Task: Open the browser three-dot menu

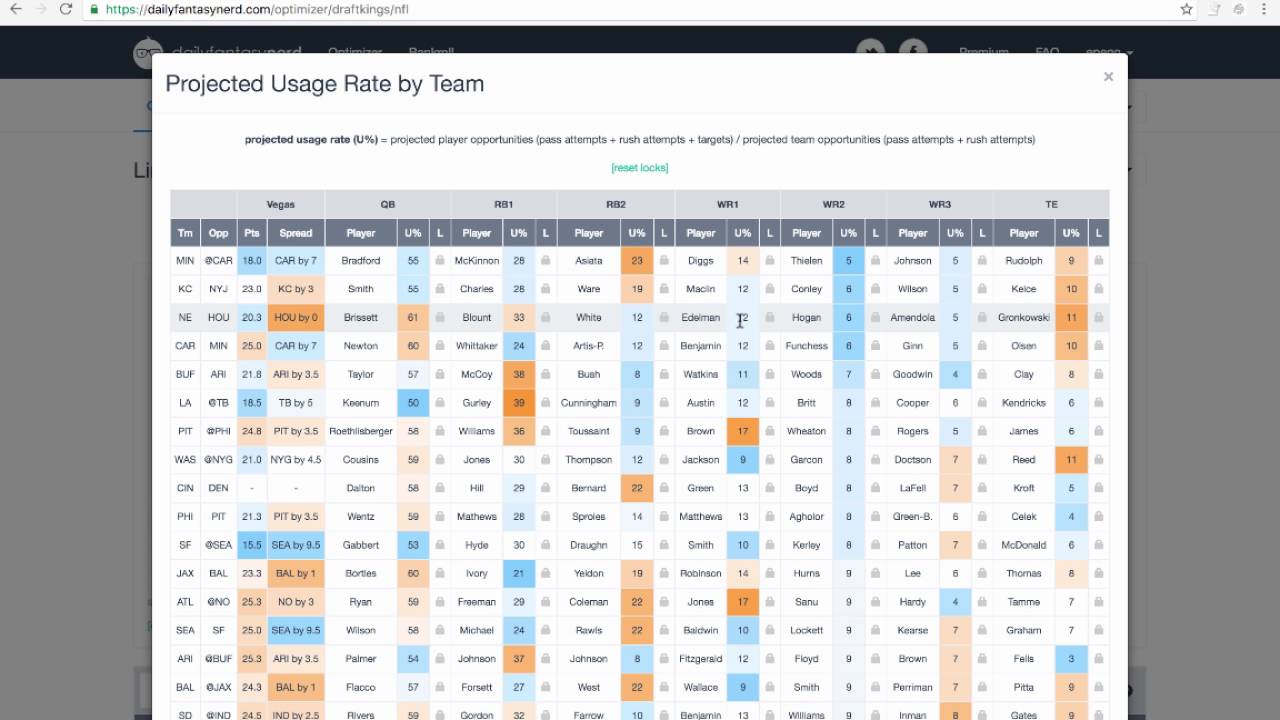Action: 1264,9
